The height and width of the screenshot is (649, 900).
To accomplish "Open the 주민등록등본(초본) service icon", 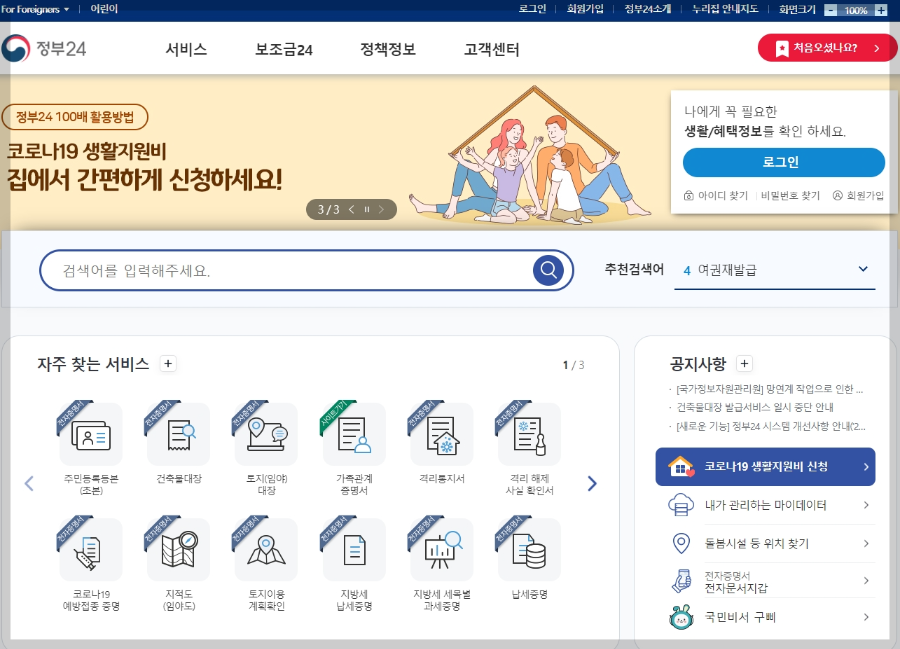I will pyautogui.click(x=91, y=434).
